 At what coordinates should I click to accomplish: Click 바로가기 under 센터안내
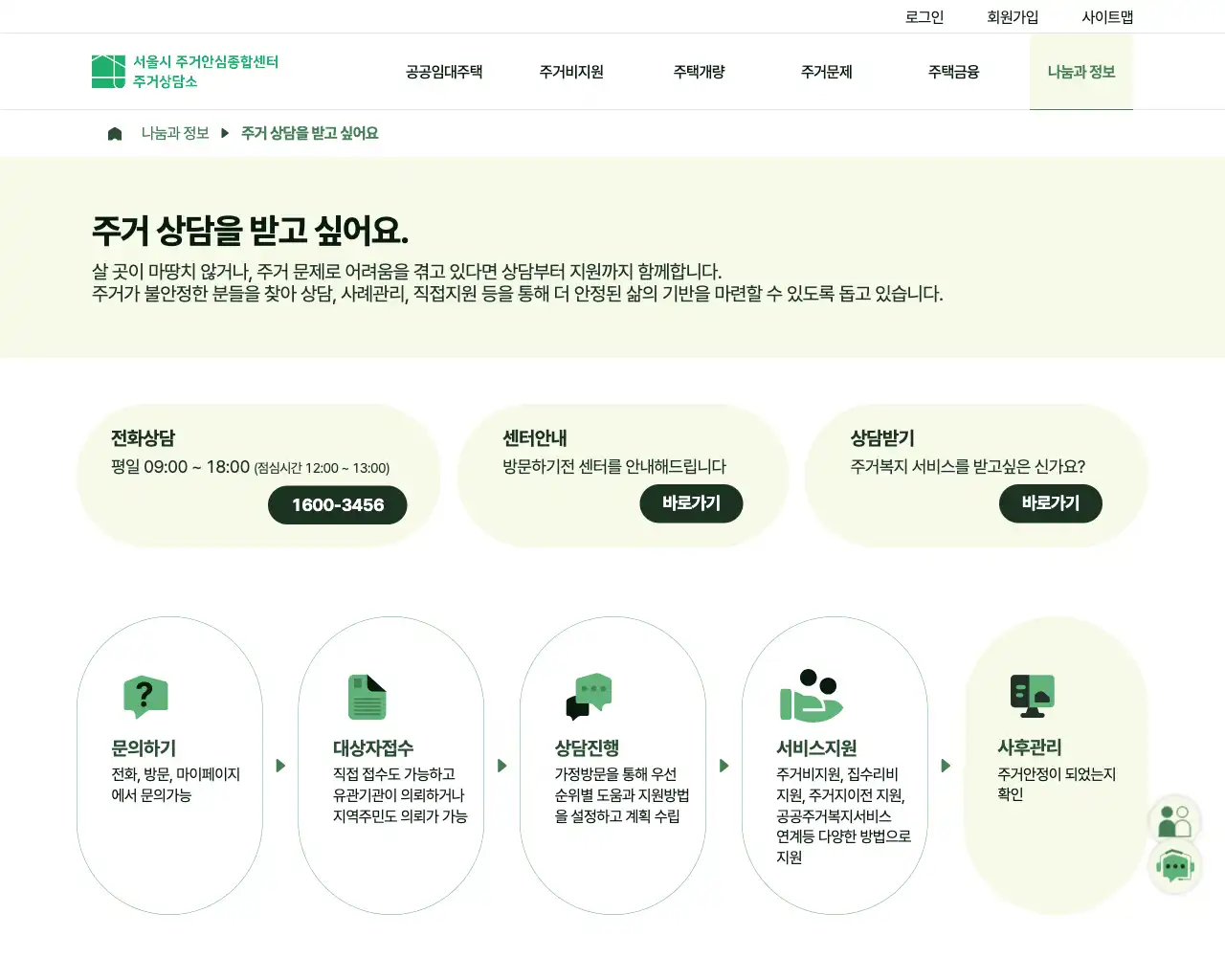click(691, 503)
